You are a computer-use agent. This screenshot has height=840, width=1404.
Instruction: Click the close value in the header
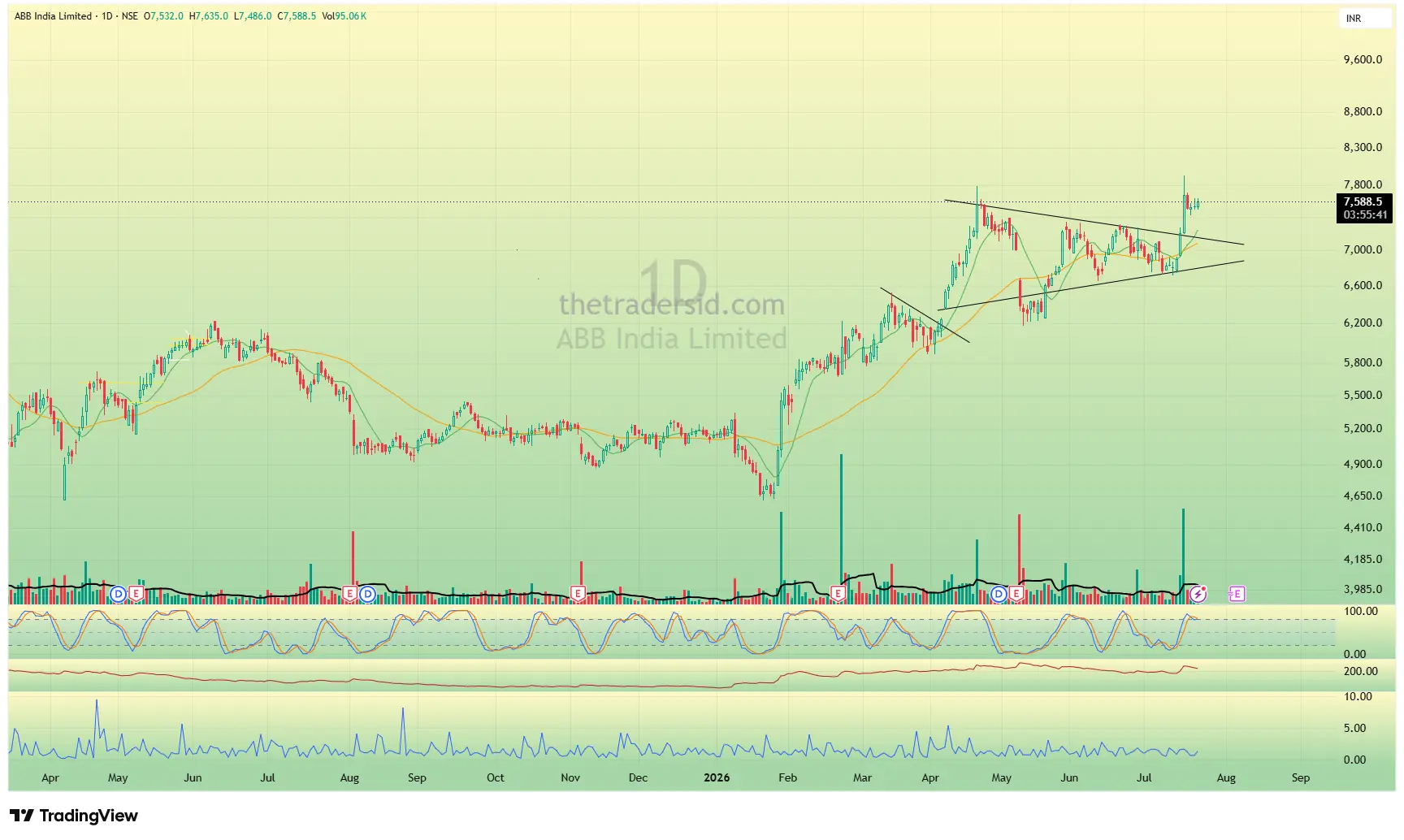tap(300, 16)
